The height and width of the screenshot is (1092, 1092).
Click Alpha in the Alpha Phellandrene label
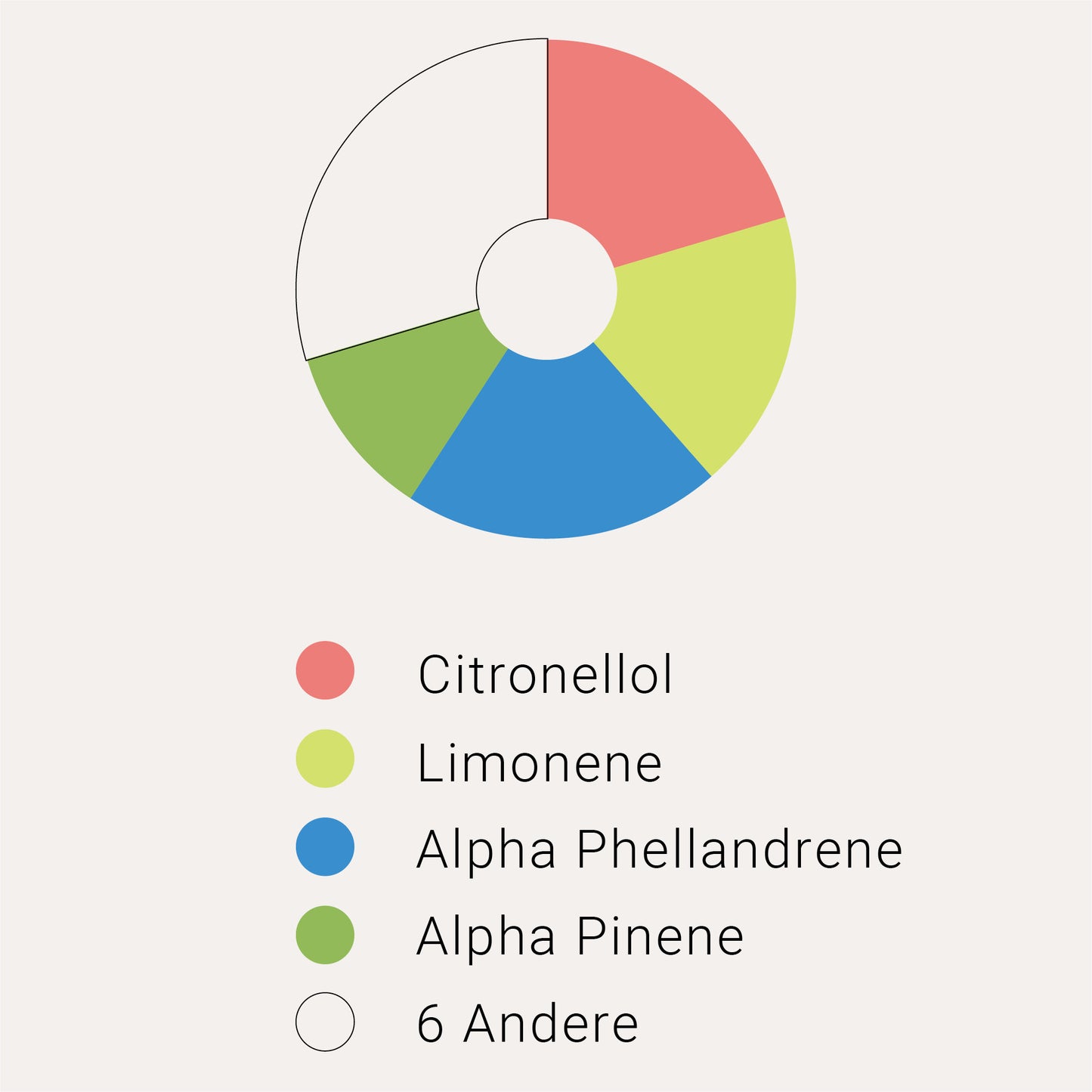coord(487,849)
